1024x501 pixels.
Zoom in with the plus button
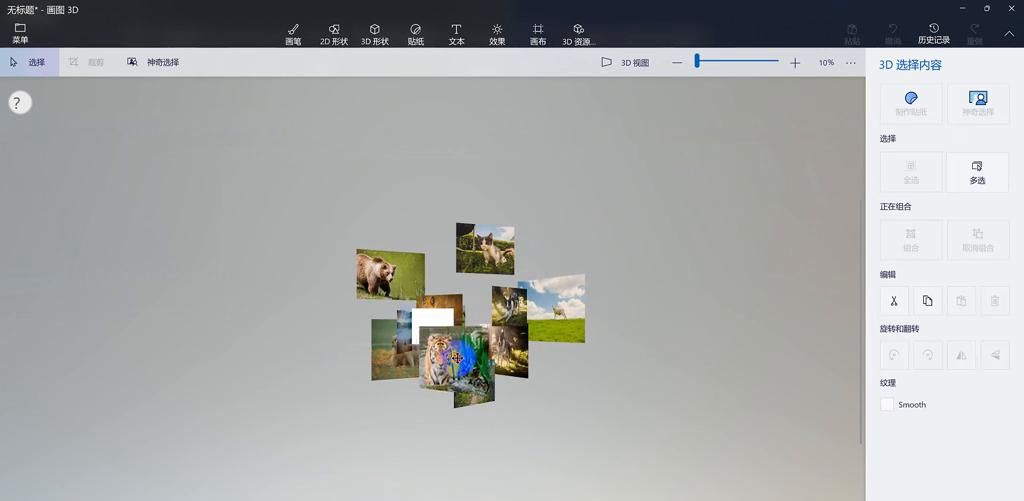click(795, 63)
